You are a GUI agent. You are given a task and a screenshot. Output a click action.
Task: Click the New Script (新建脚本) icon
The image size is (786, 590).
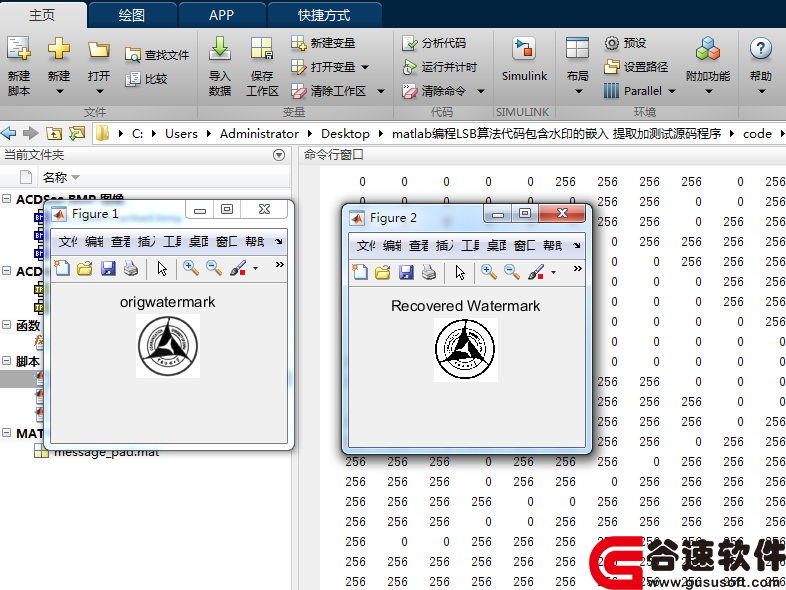pos(19,49)
